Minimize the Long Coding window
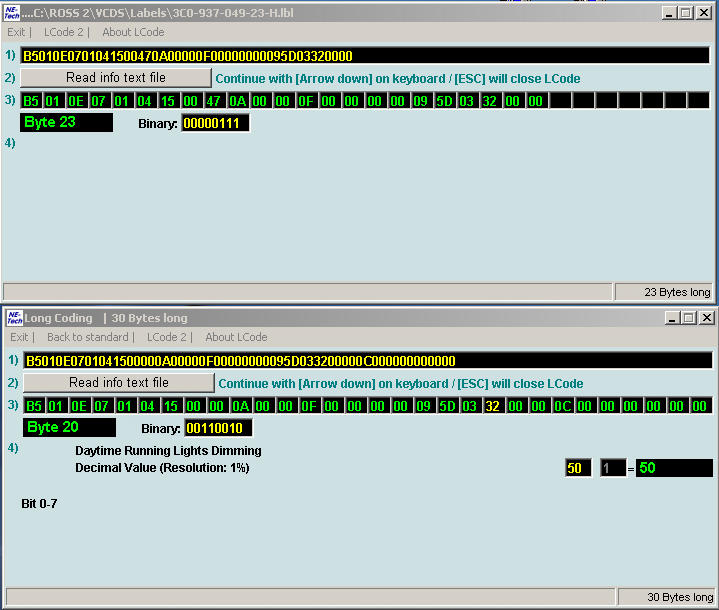 pos(670,318)
